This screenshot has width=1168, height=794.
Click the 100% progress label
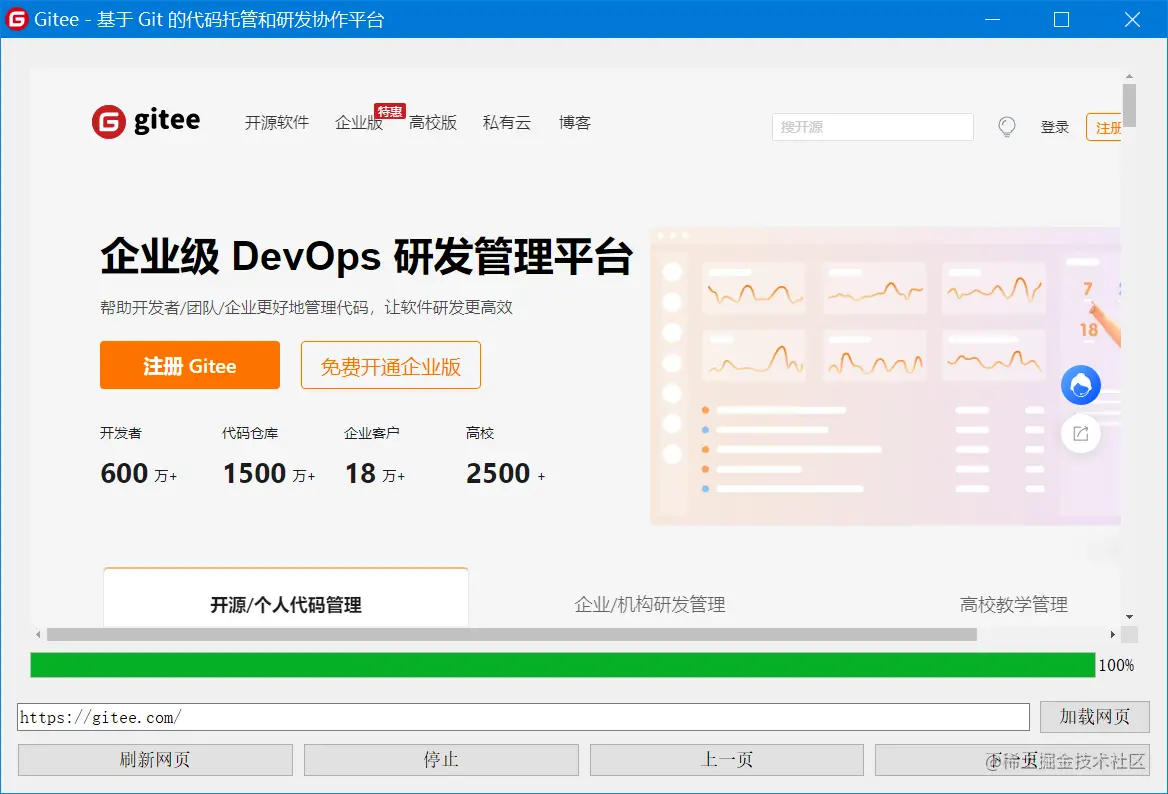tap(1116, 665)
